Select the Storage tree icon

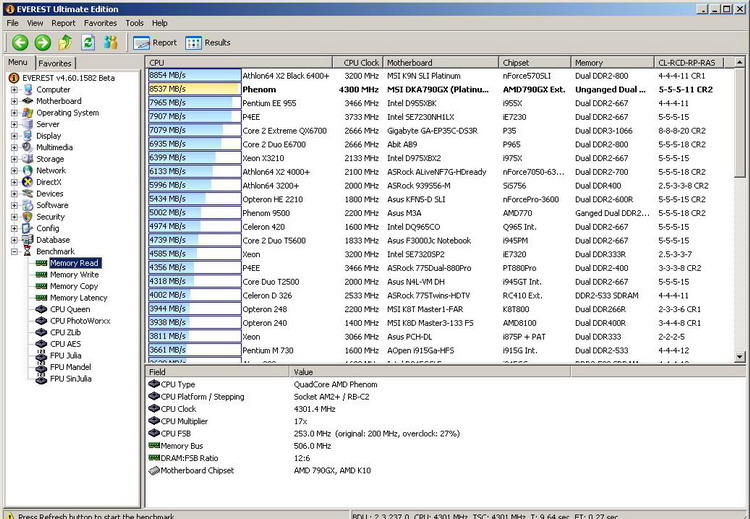pos(28,159)
